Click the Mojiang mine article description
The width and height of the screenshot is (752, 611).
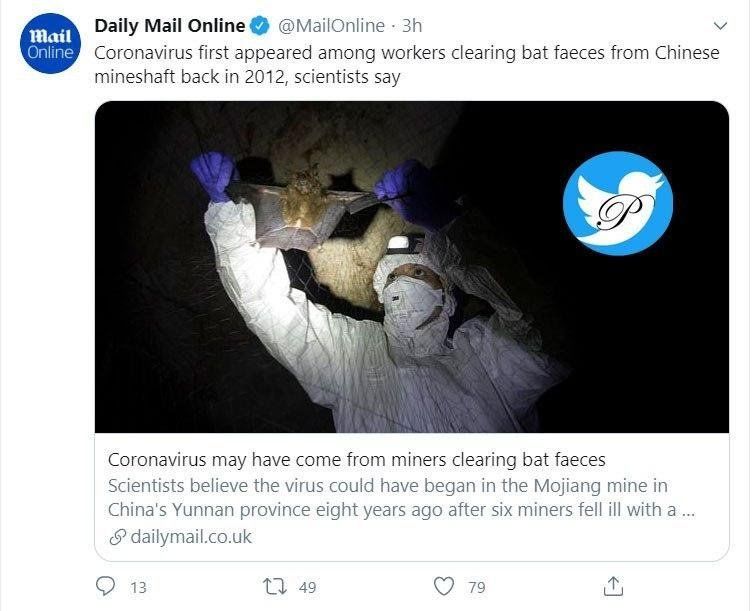click(x=400, y=496)
